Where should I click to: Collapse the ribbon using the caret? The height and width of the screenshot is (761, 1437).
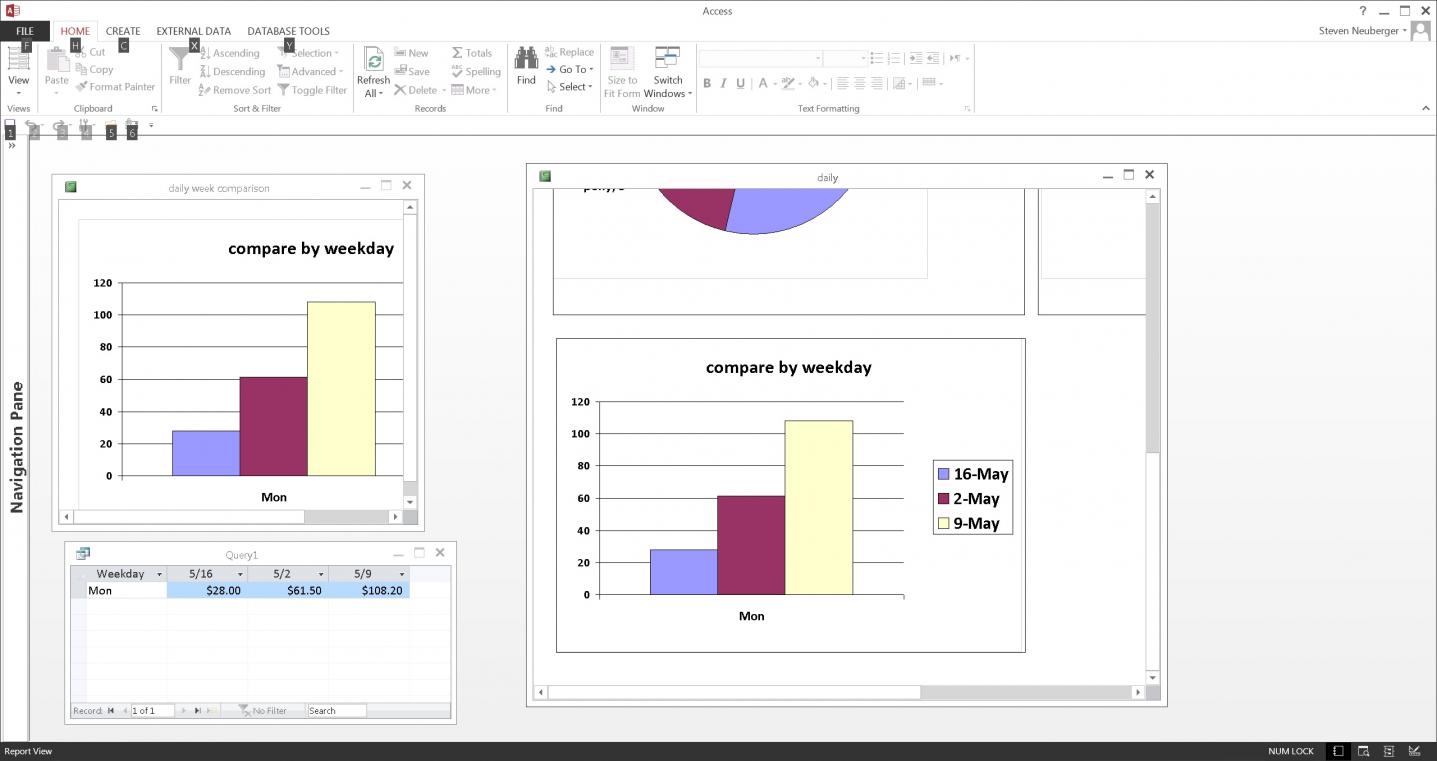tap(1428, 108)
